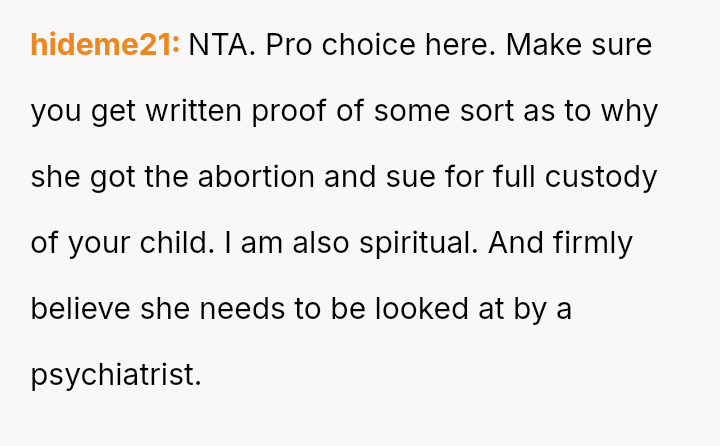Click the word "child" in fourth line
This screenshot has width=720, height=446.
click(174, 243)
